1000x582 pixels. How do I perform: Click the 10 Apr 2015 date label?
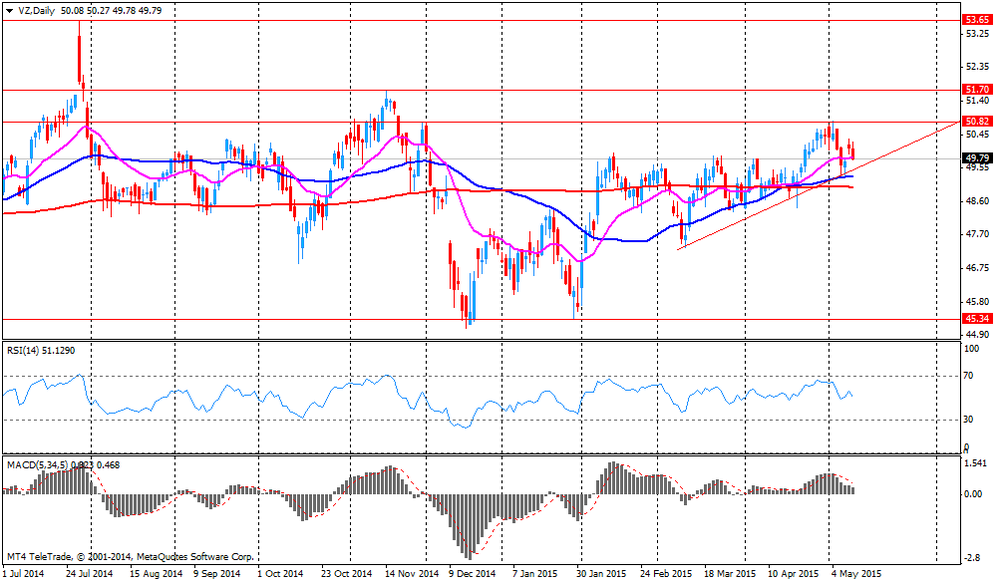pos(793,574)
